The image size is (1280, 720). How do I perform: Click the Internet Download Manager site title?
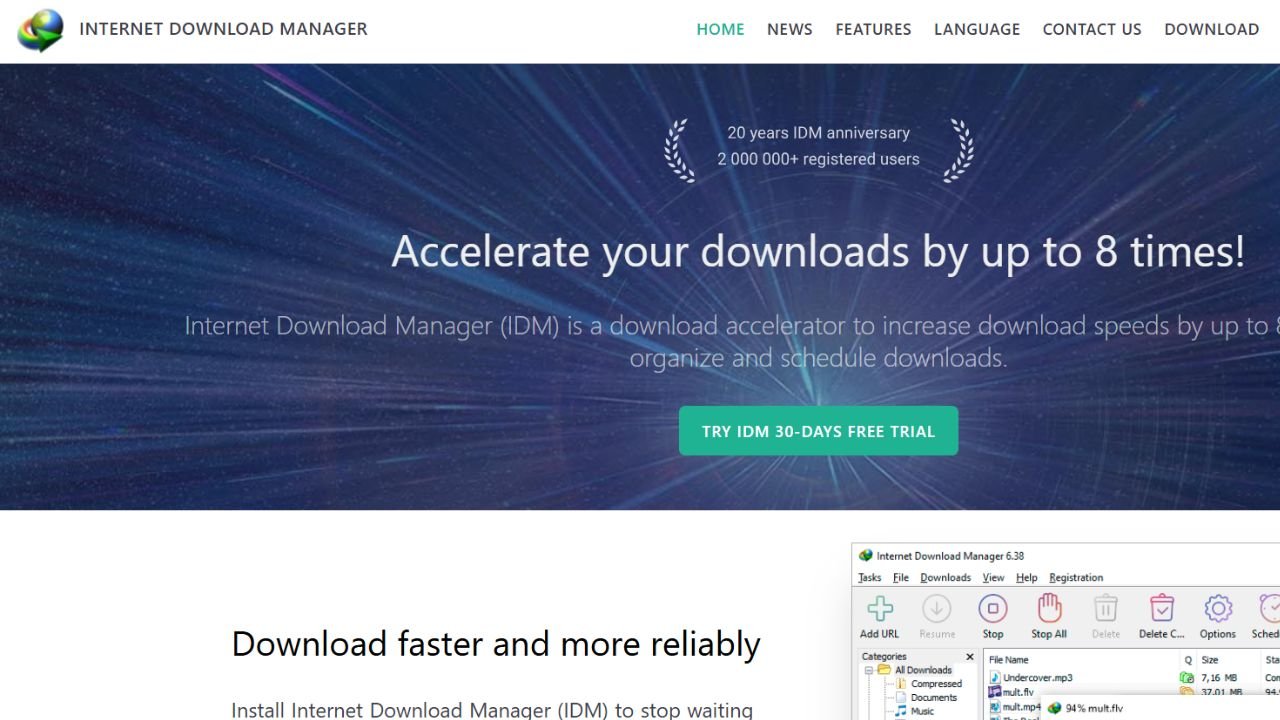pos(223,29)
